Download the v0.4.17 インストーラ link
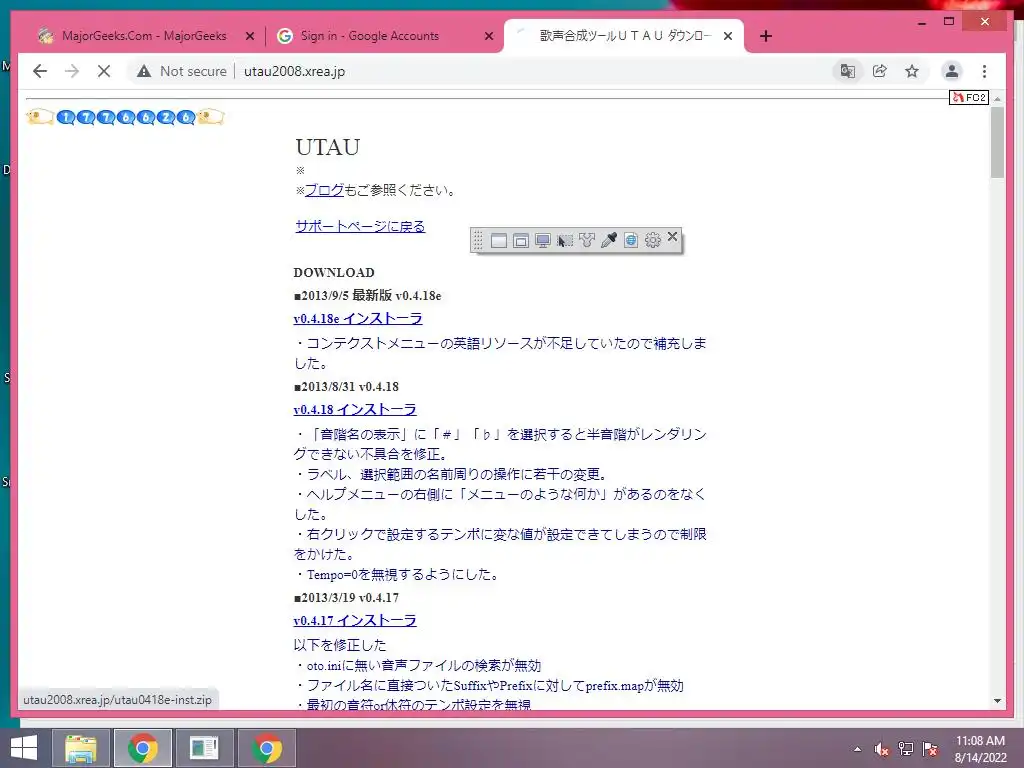 [355, 620]
